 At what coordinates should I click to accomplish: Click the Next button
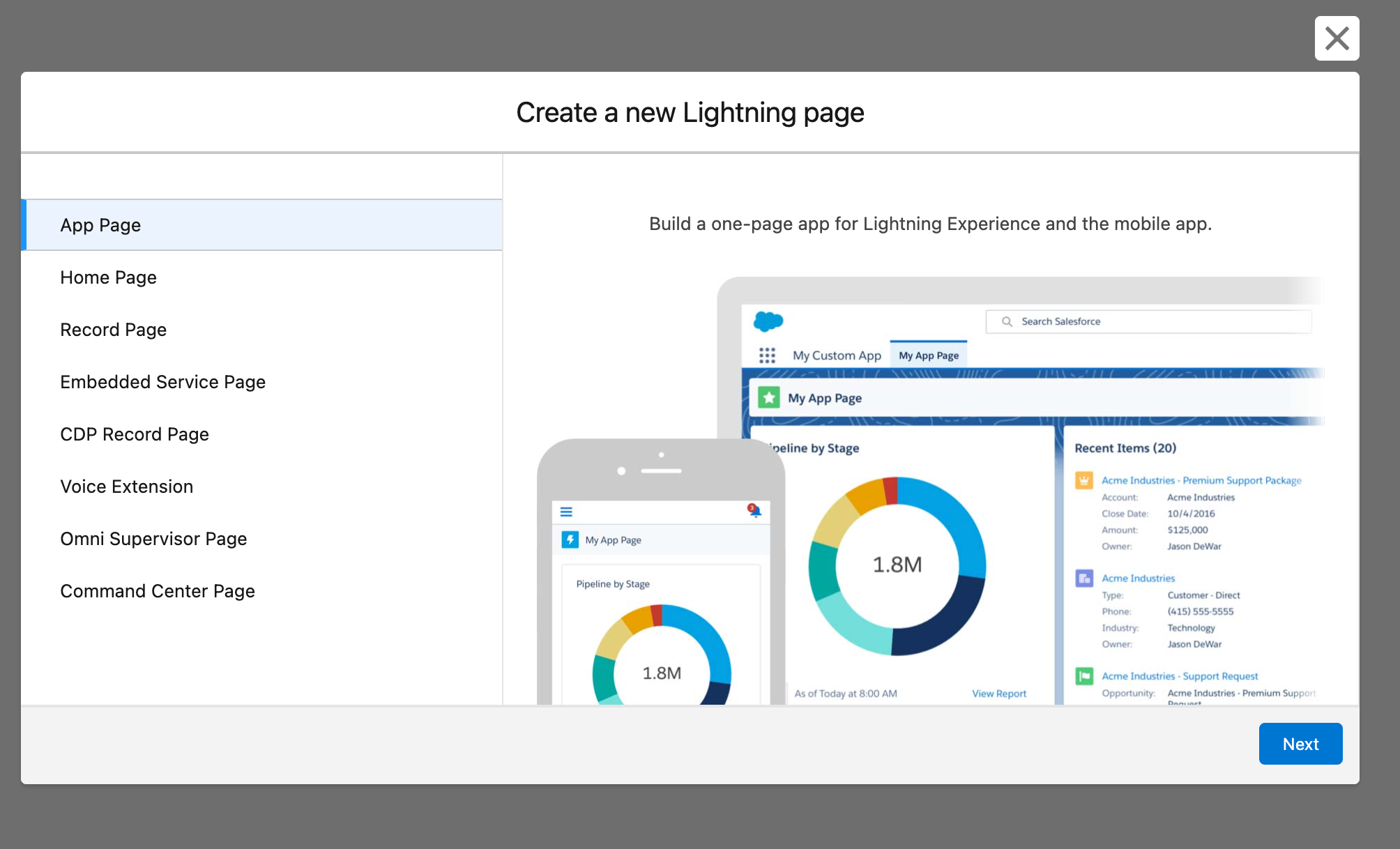click(1300, 744)
